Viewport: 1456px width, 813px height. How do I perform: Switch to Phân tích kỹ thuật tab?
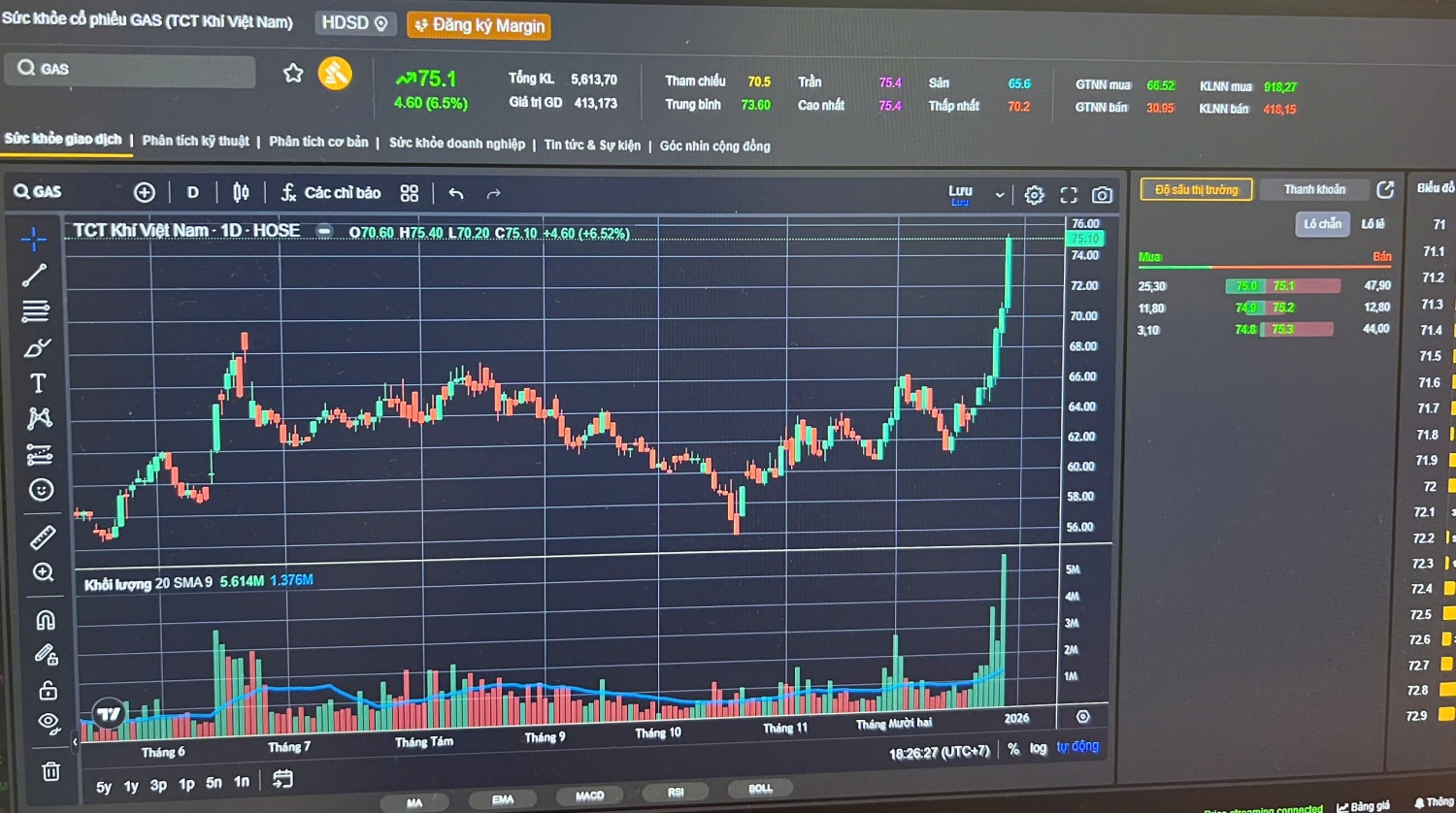[x=195, y=141]
